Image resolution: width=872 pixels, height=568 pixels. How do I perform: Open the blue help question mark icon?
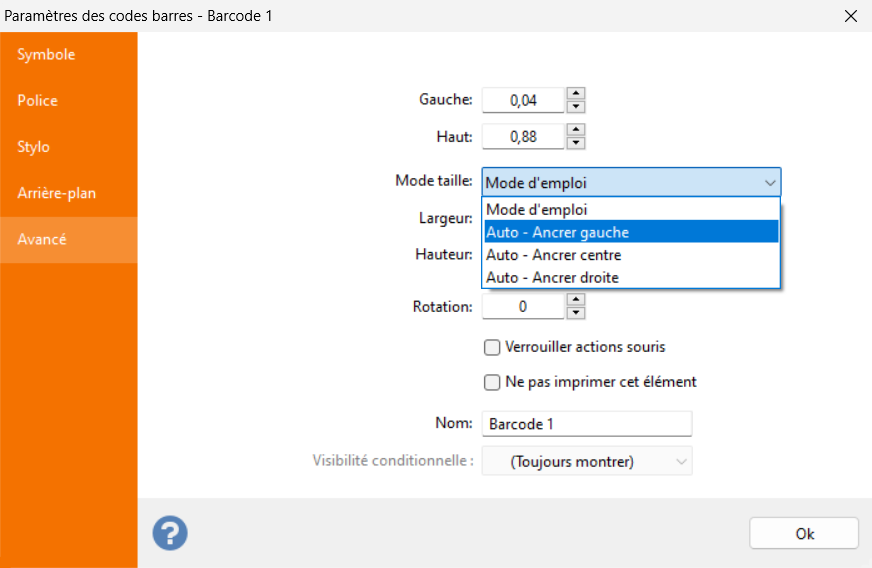[170, 533]
